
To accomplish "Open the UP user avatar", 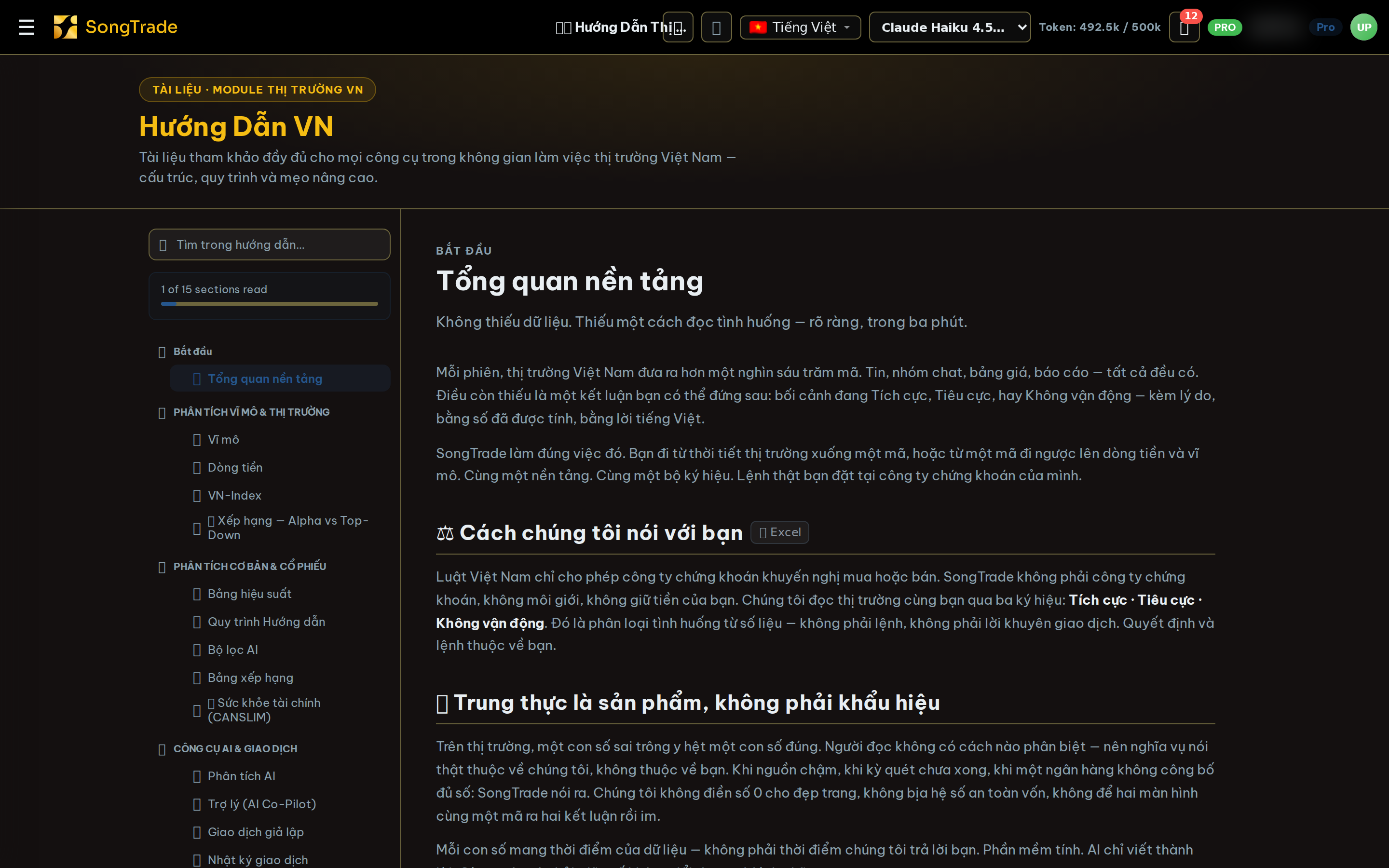I will 1364,27.
